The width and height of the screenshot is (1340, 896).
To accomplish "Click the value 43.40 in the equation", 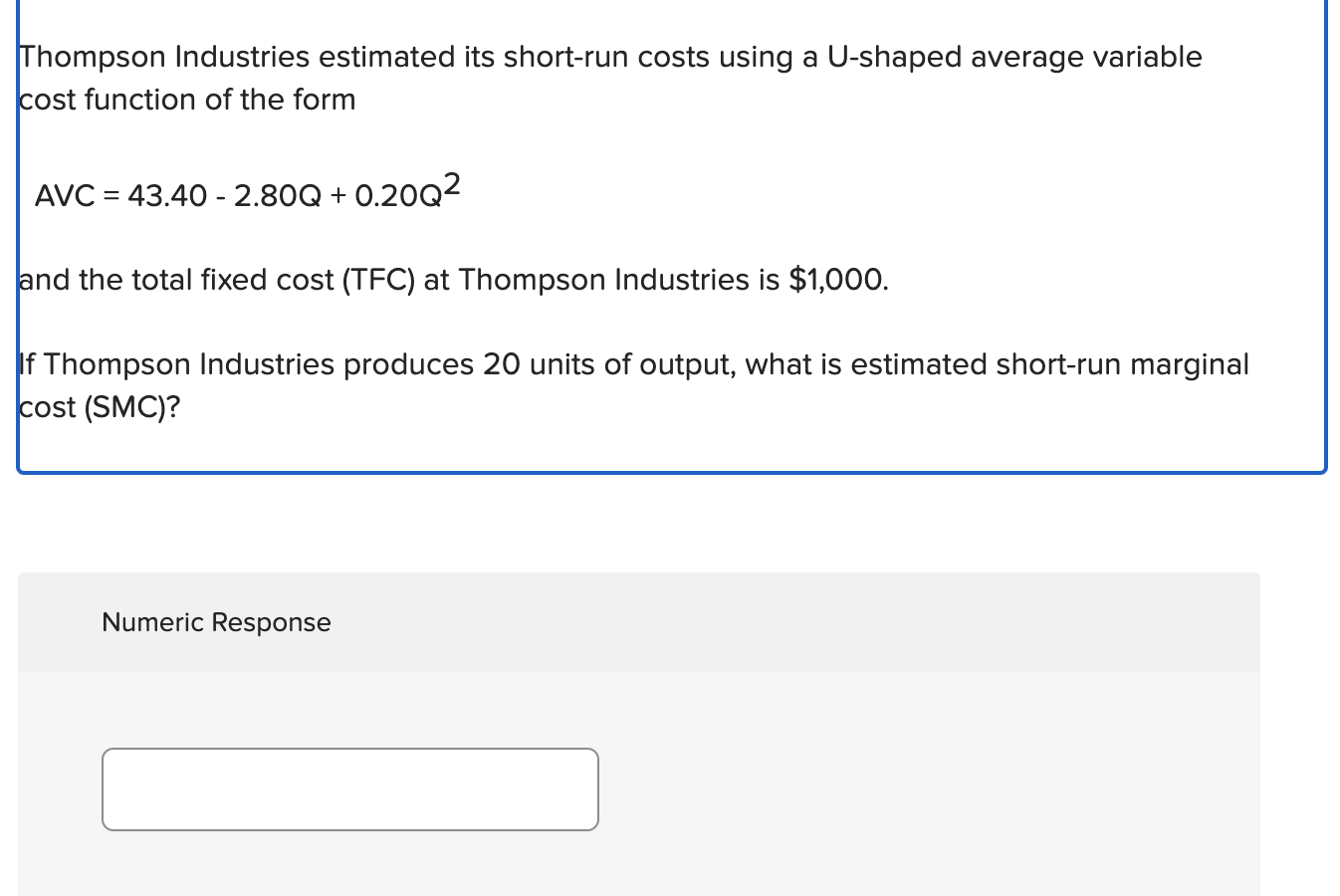I will (165, 196).
